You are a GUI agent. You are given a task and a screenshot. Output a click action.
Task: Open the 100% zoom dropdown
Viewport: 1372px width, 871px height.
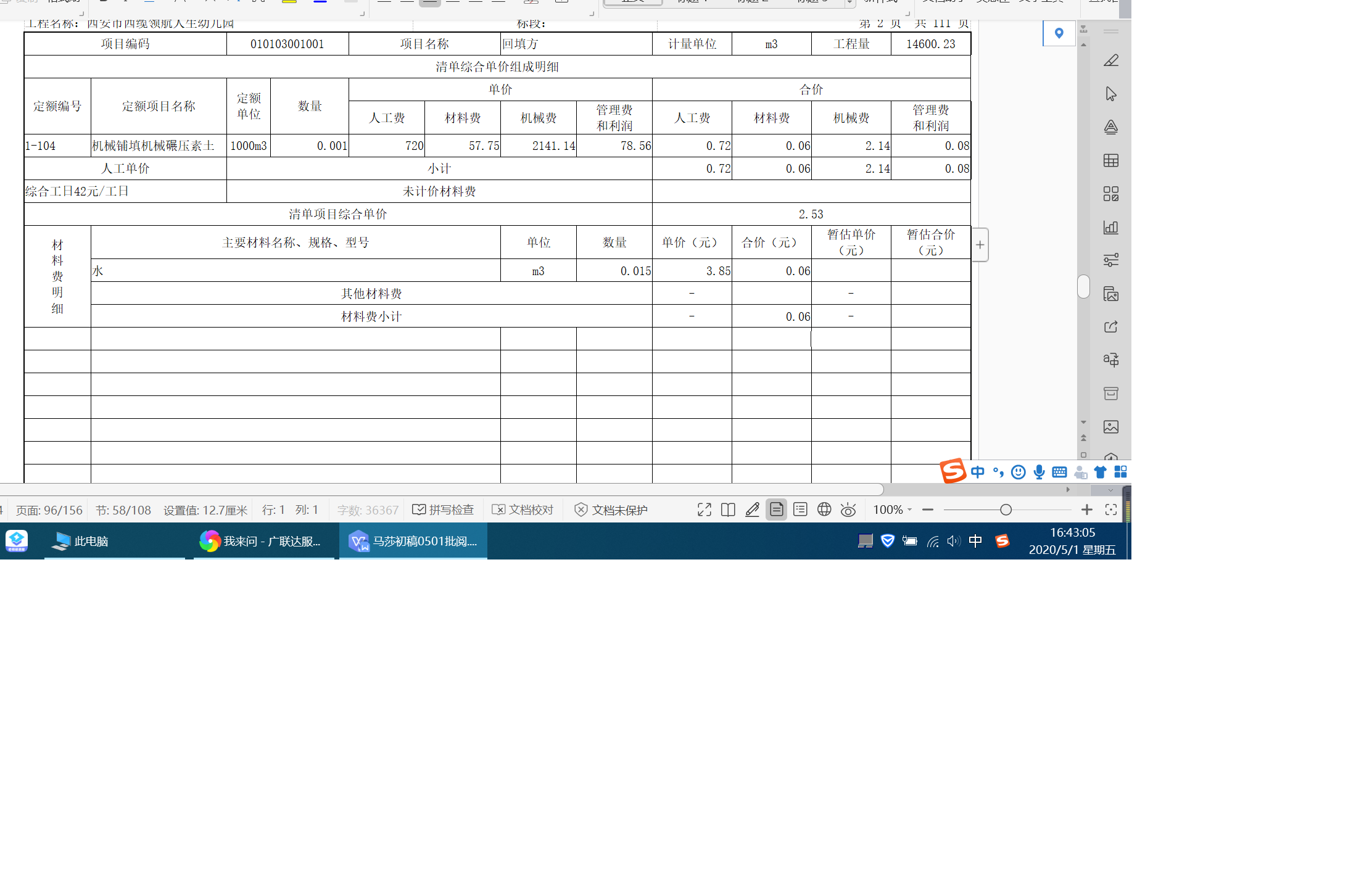(892, 510)
